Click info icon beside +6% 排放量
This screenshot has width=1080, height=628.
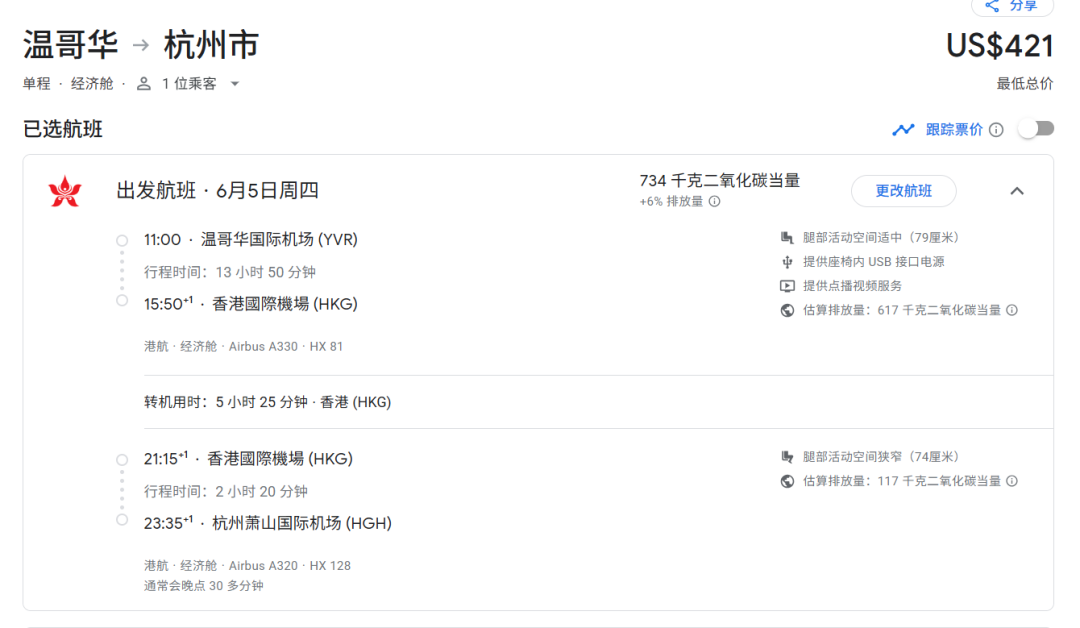tap(714, 202)
